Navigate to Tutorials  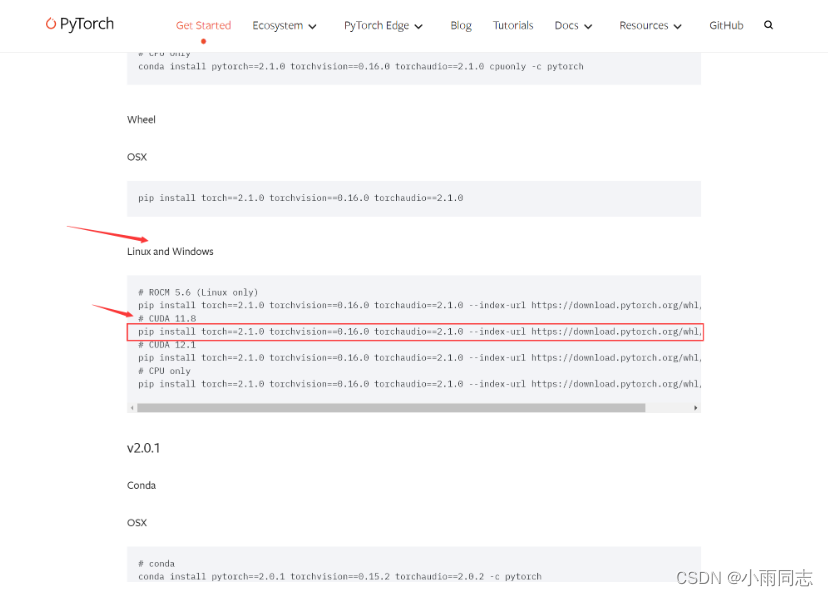pyautogui.click(x=513, y=25)
